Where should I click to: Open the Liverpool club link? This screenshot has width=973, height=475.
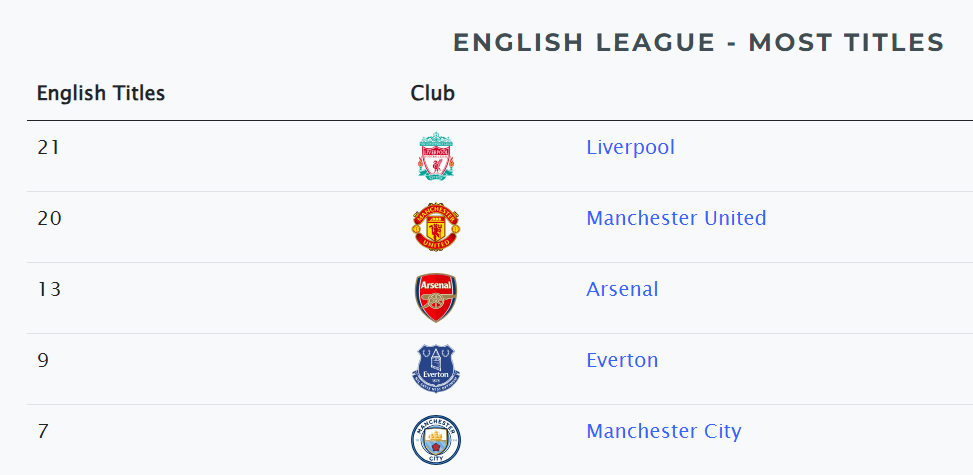click(630, 148)
